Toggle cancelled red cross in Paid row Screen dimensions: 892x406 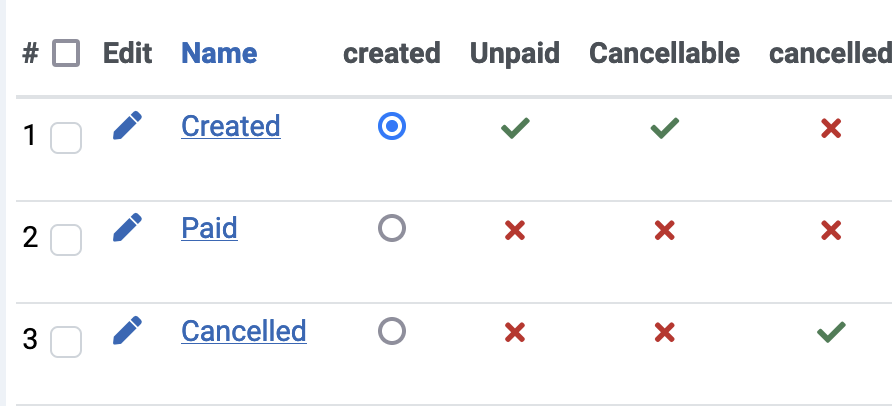click(x=830, y=231)
